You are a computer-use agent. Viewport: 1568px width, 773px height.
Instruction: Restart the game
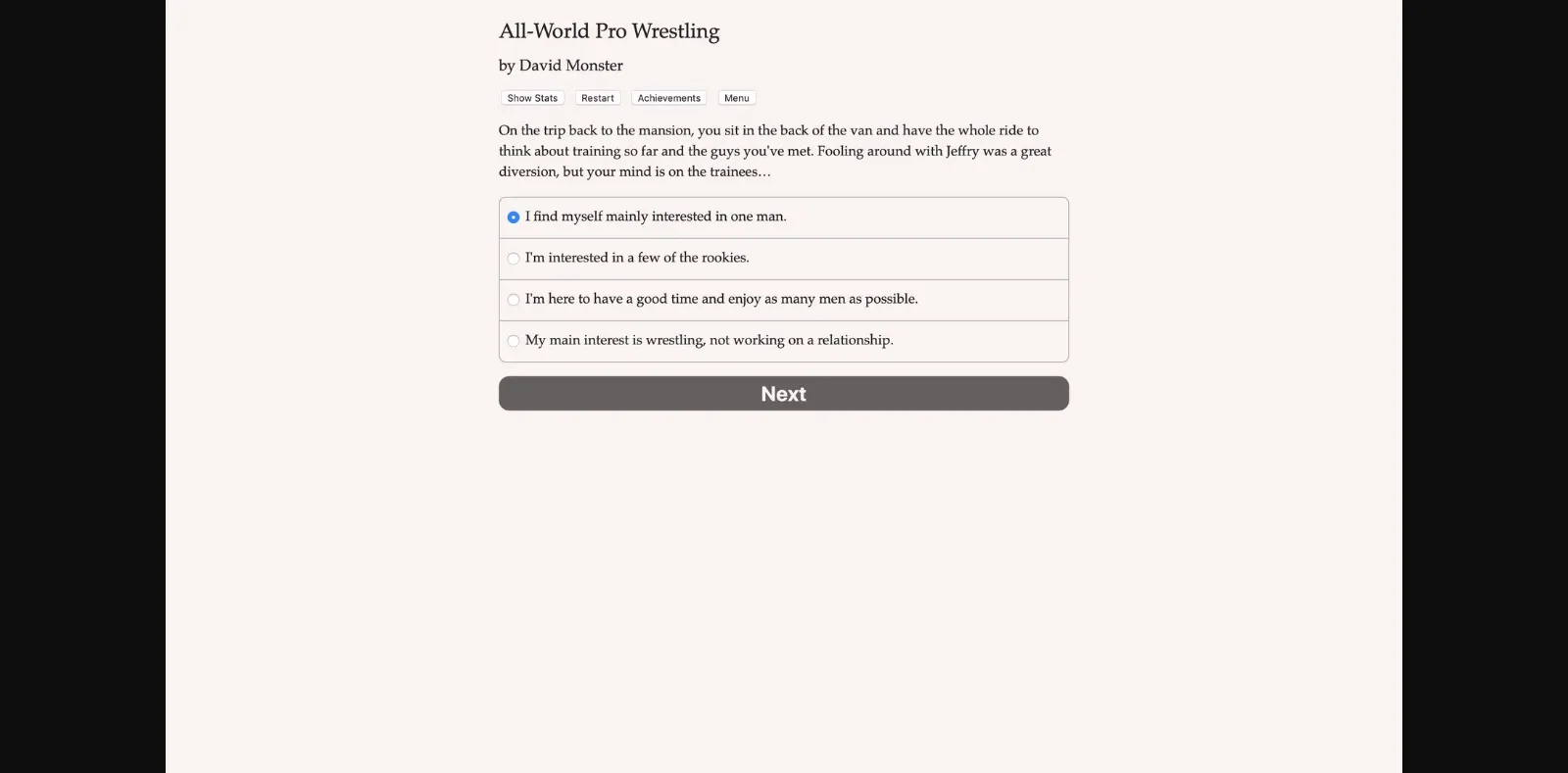point(598,97)
